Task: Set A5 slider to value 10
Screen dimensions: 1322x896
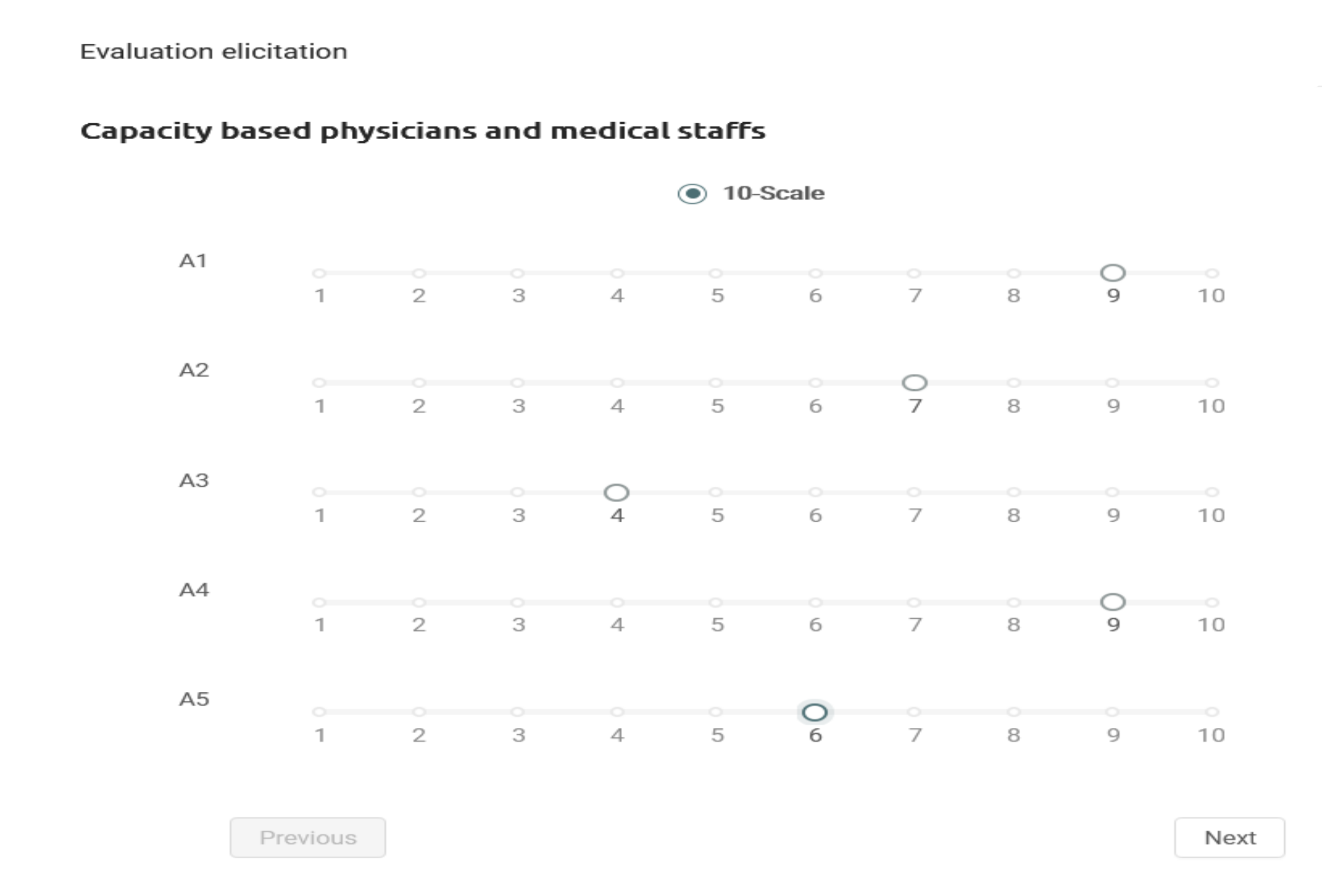Action: point(1212,712)
